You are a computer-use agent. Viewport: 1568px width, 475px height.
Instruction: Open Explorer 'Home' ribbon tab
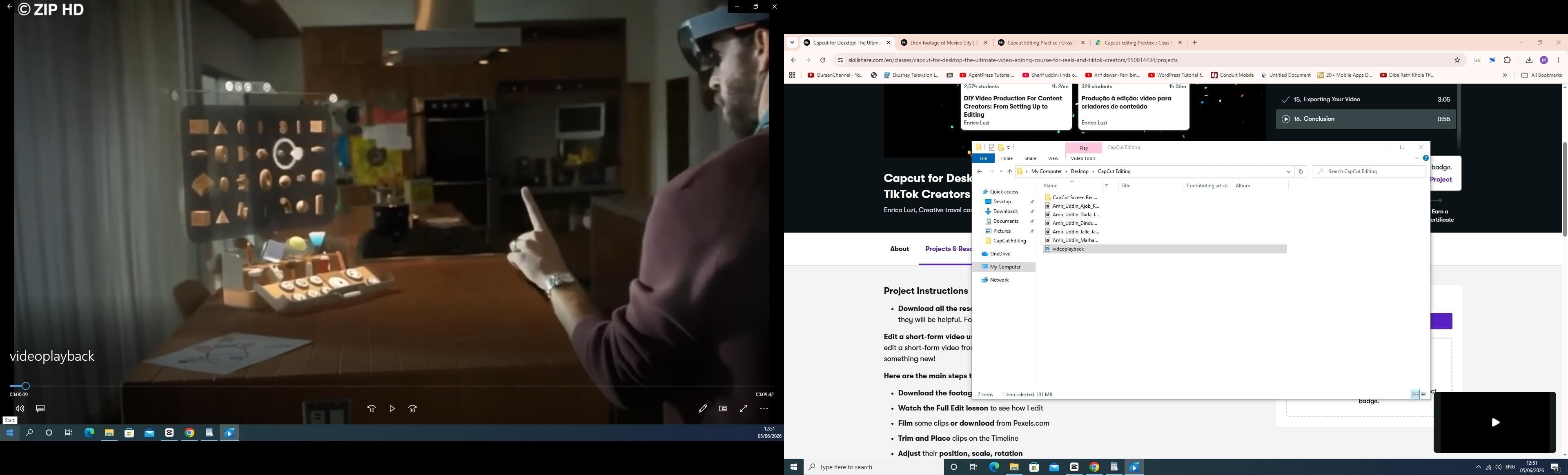[x=1006, y=158]
